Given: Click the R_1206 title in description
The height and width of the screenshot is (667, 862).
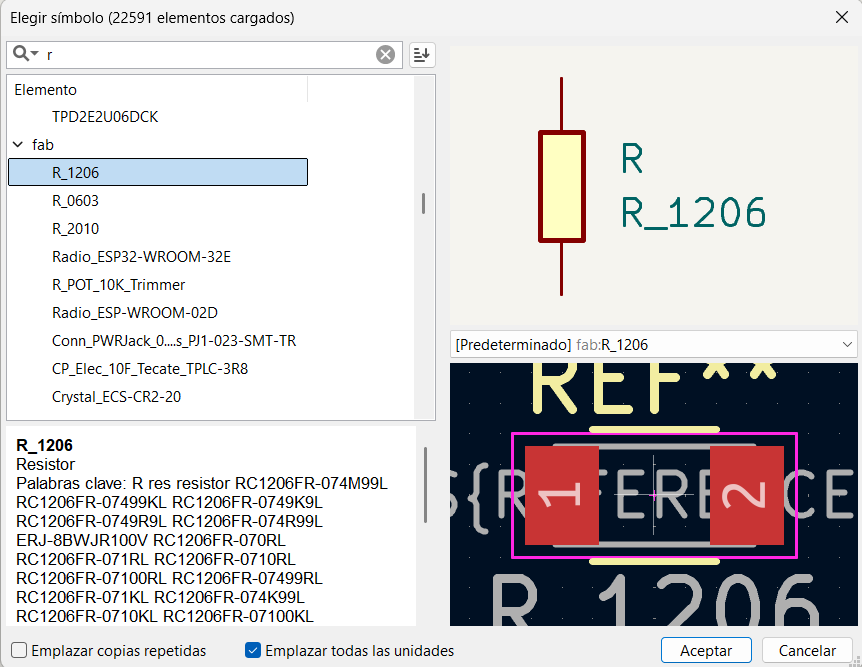Looking at the screenshot, I should (45, 445).
